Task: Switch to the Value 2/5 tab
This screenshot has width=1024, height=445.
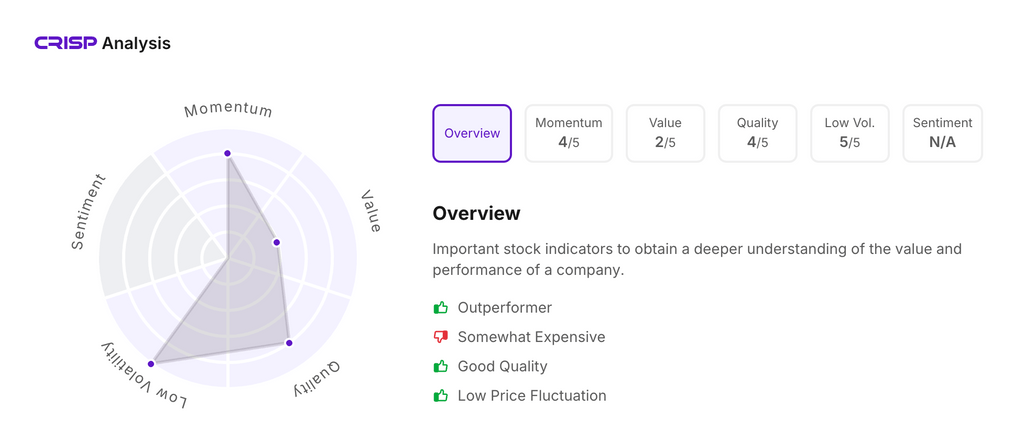Action: 665,133
